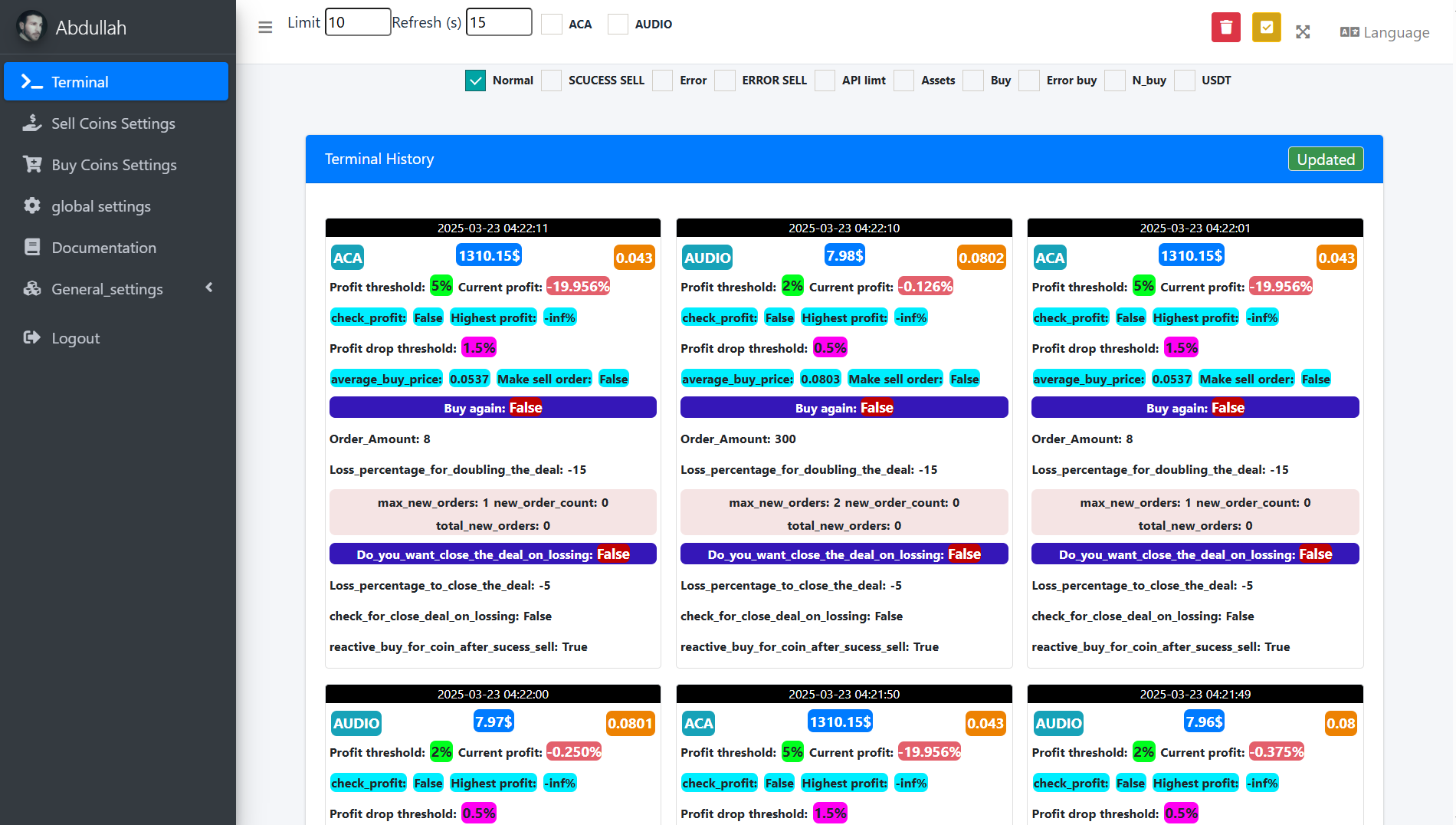The width and height of the screenshot is (1456, 825).
Task: Expand the General_settings submenu chevron
Action: [x=209, y=288]
